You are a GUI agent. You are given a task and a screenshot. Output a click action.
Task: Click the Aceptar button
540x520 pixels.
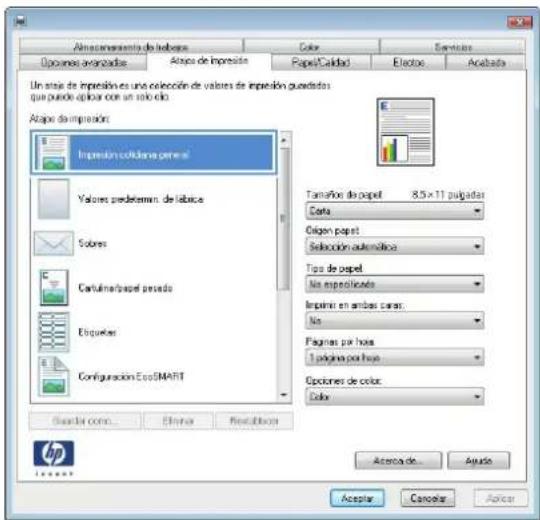pos(357,498)
